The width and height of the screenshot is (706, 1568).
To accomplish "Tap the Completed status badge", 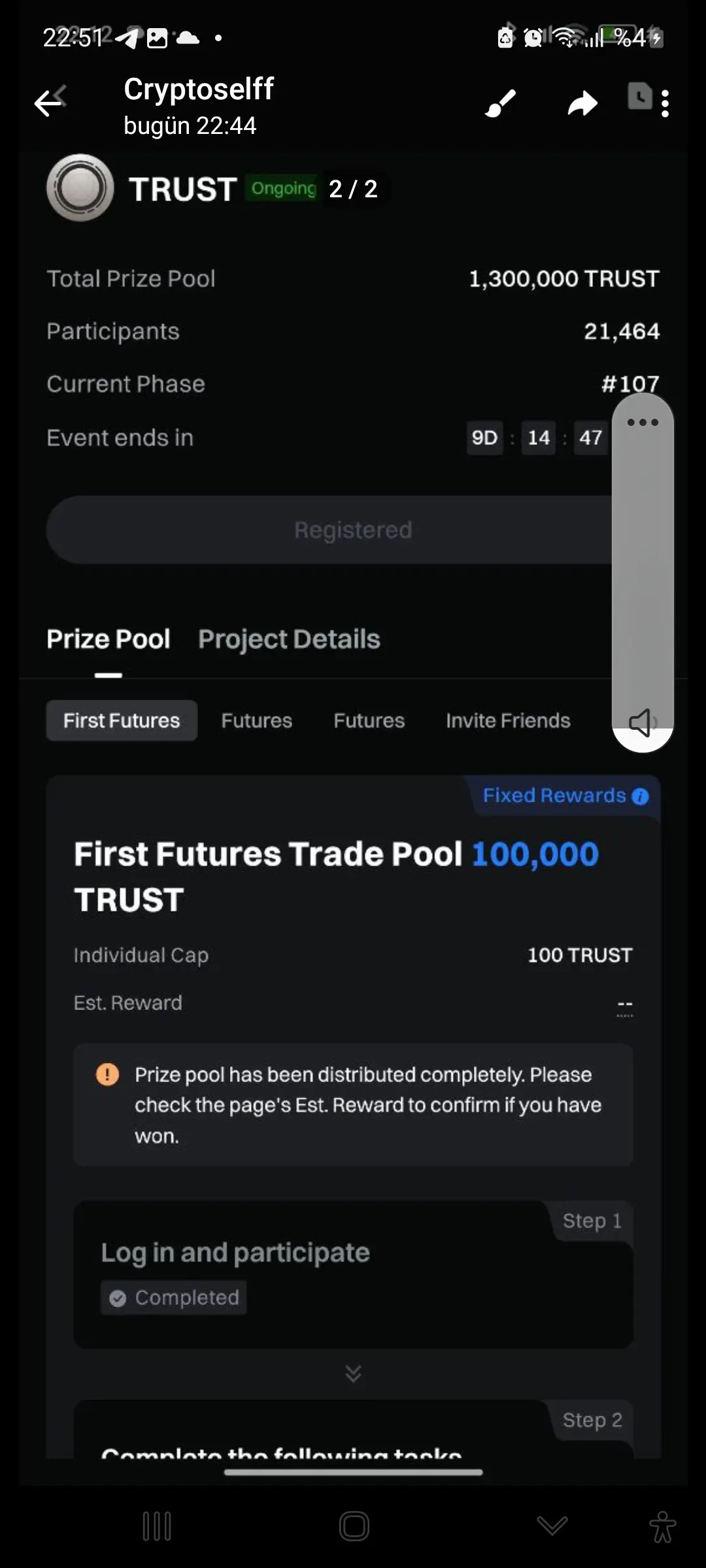I will pyautogui.click(x=174, y=1298).
